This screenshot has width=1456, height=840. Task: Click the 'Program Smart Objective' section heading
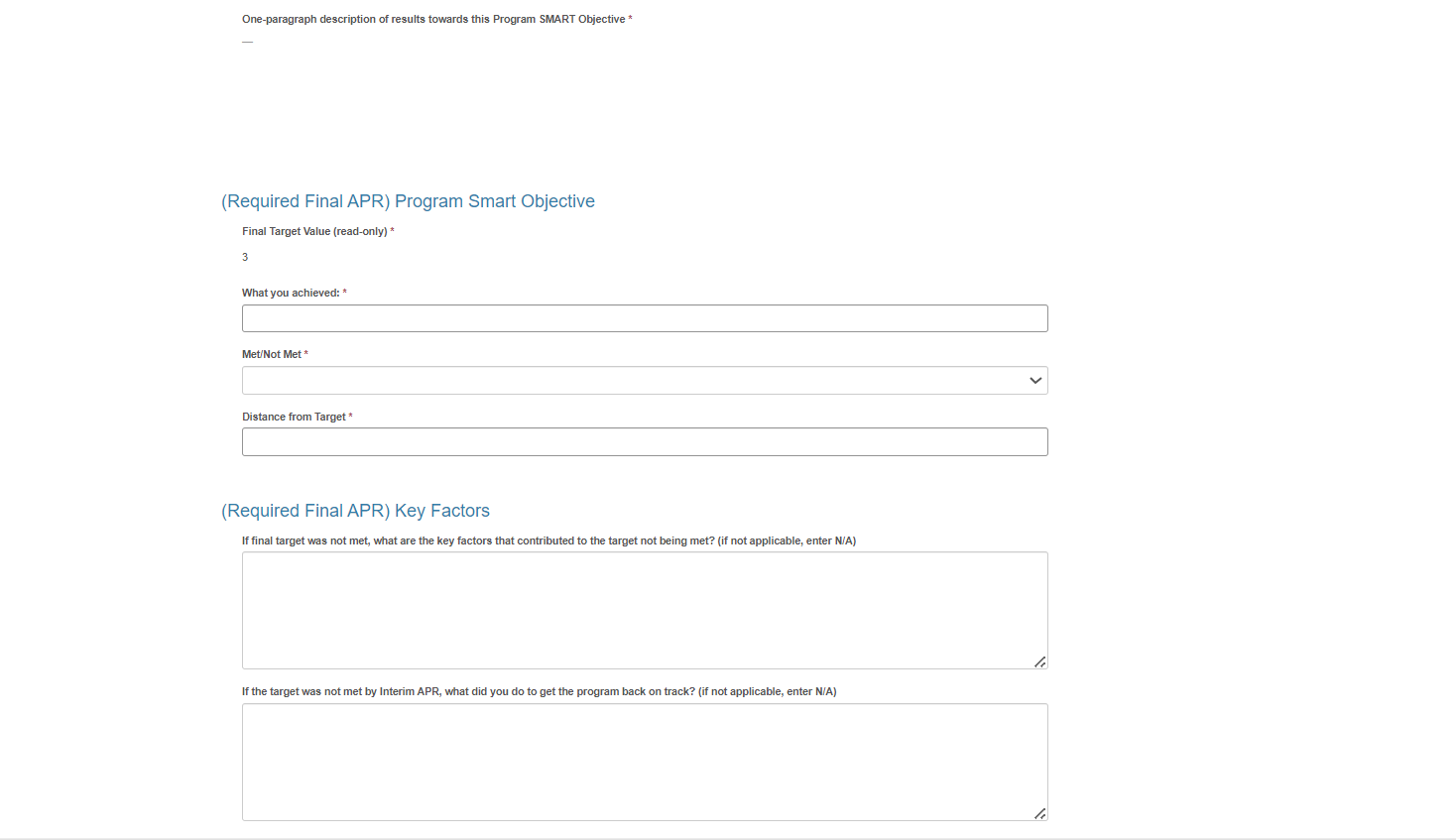408,201
